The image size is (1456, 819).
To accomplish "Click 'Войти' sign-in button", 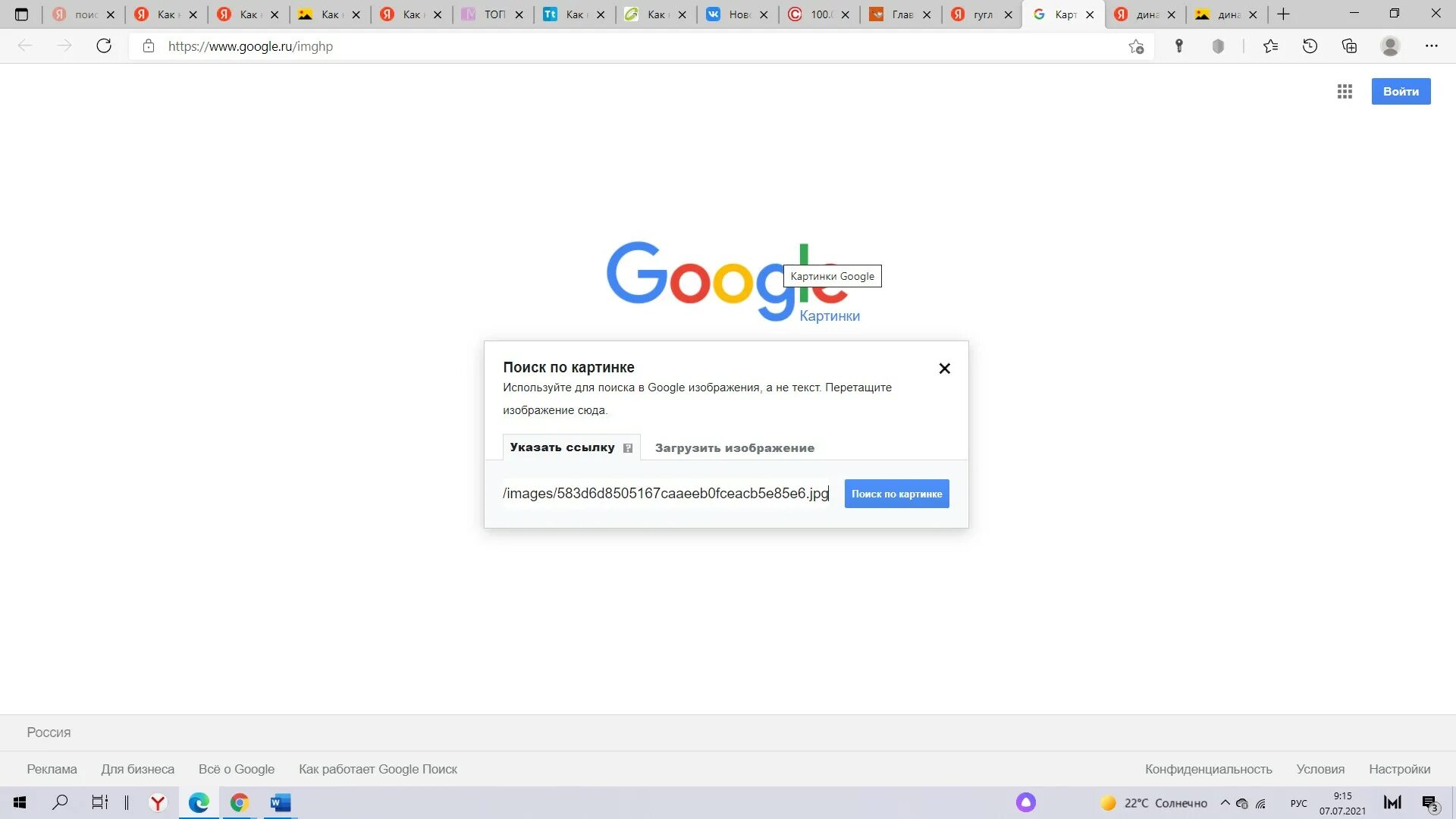I will pyautogui.click(x=1401, y=91).
